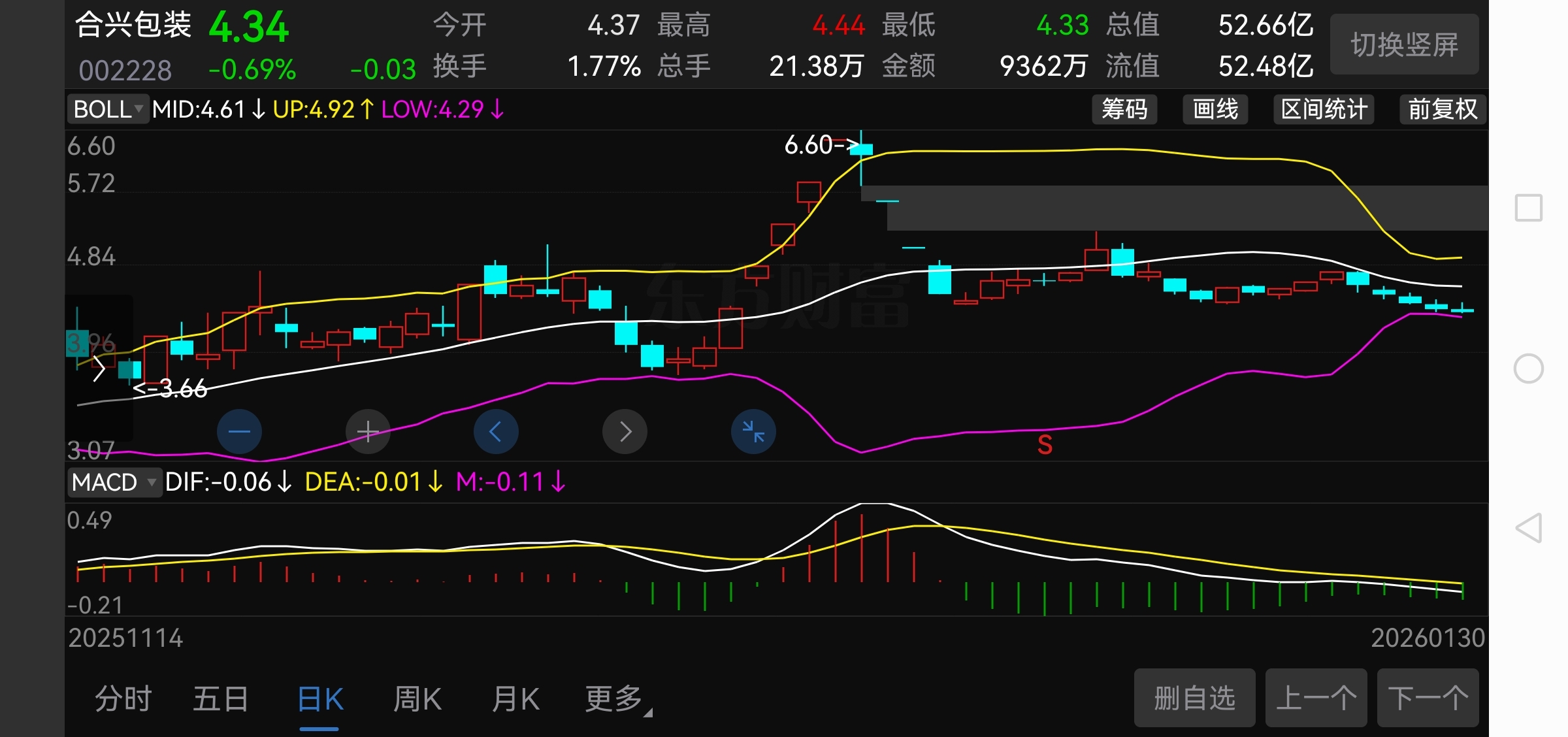Zoom in chart with plus icon
The height and width of the screenshot is (737, 1568).
click(x=368, y=431)
